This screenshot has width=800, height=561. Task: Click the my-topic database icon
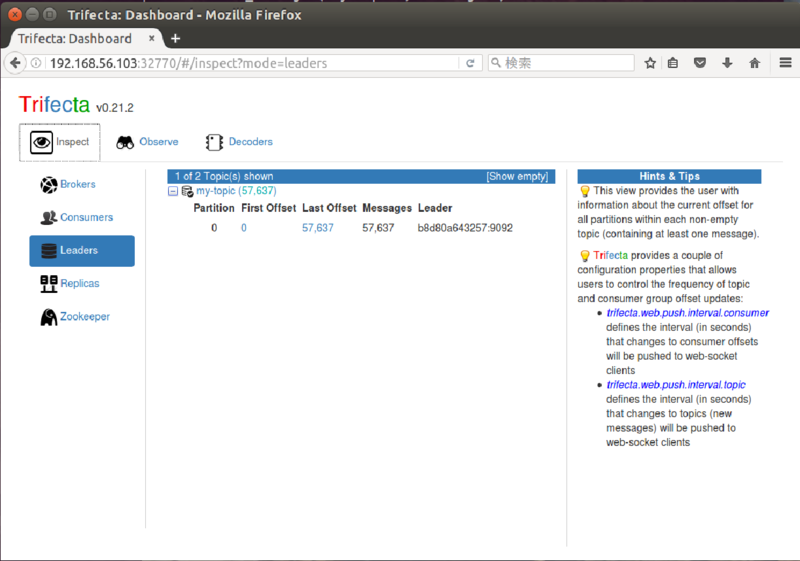coord(187,192)
